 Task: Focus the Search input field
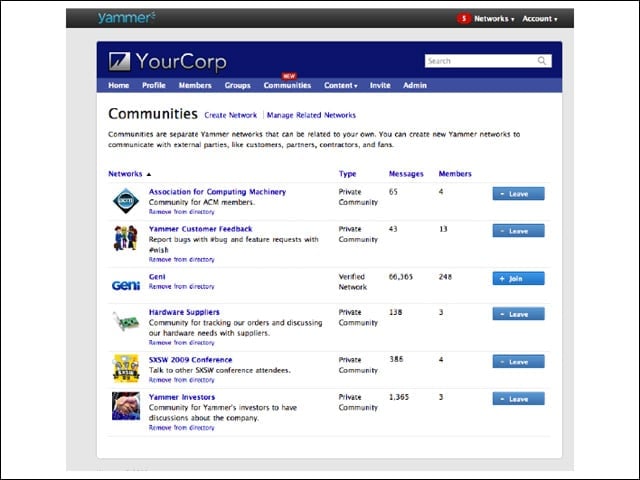488,61
